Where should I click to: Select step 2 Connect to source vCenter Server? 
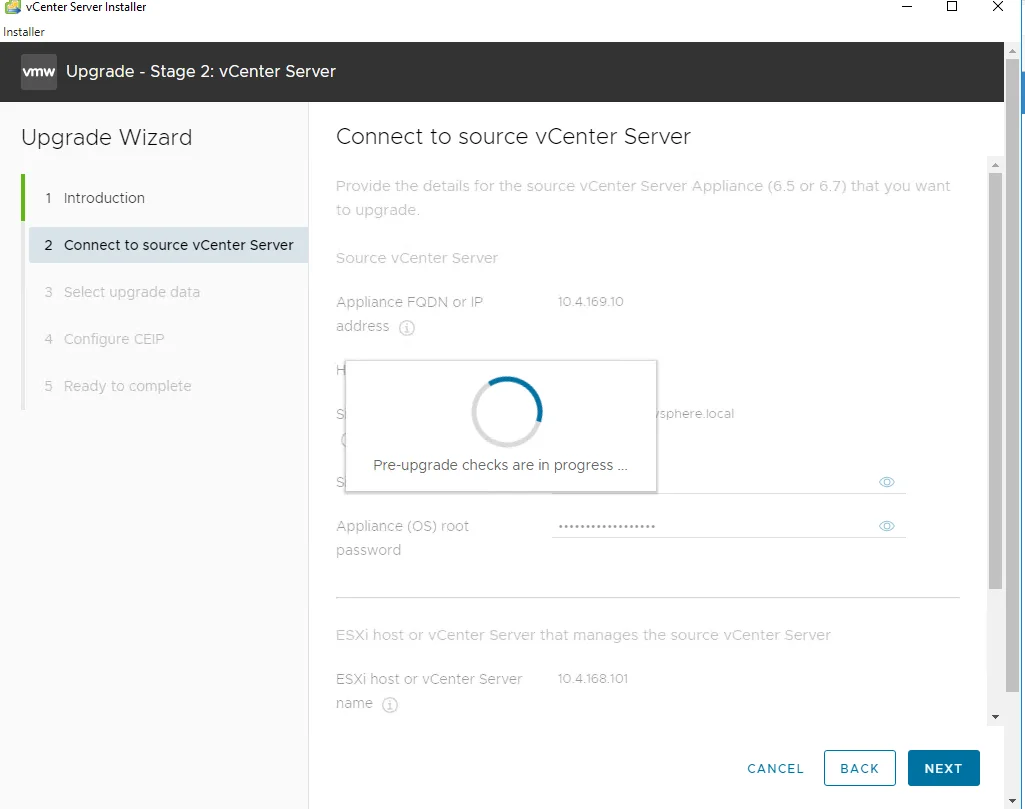(x=168, y=245)
